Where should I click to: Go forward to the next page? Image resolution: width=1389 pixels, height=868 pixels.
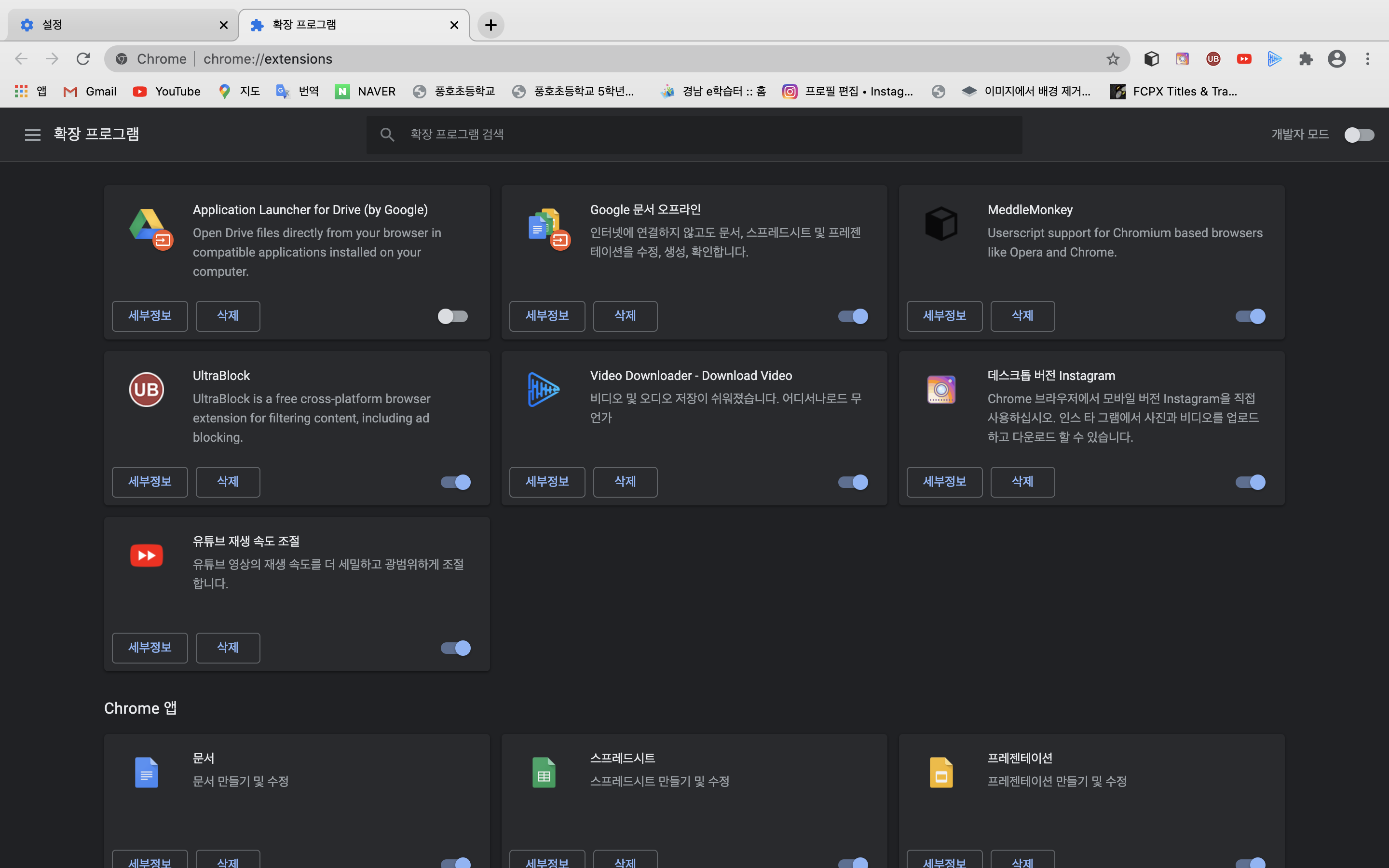click(52, 58)
